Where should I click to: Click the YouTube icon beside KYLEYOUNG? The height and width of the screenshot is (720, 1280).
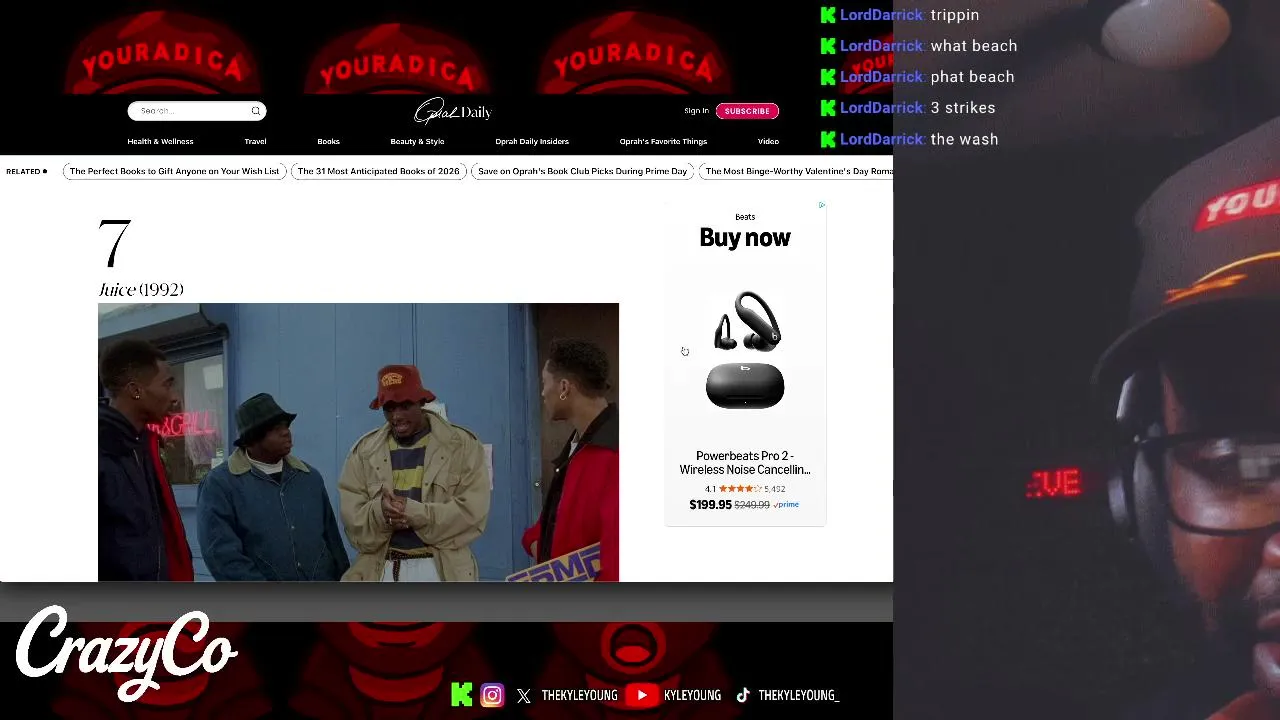[x=642, y=695]
